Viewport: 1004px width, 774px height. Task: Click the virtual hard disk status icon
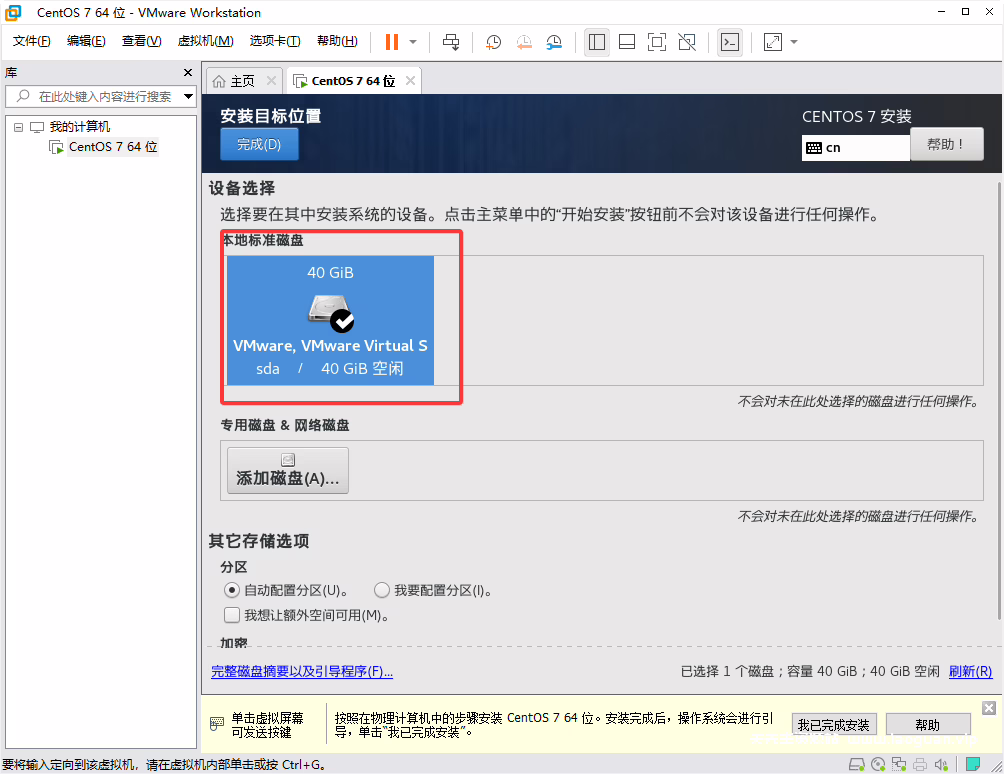[x=857, y=763]
